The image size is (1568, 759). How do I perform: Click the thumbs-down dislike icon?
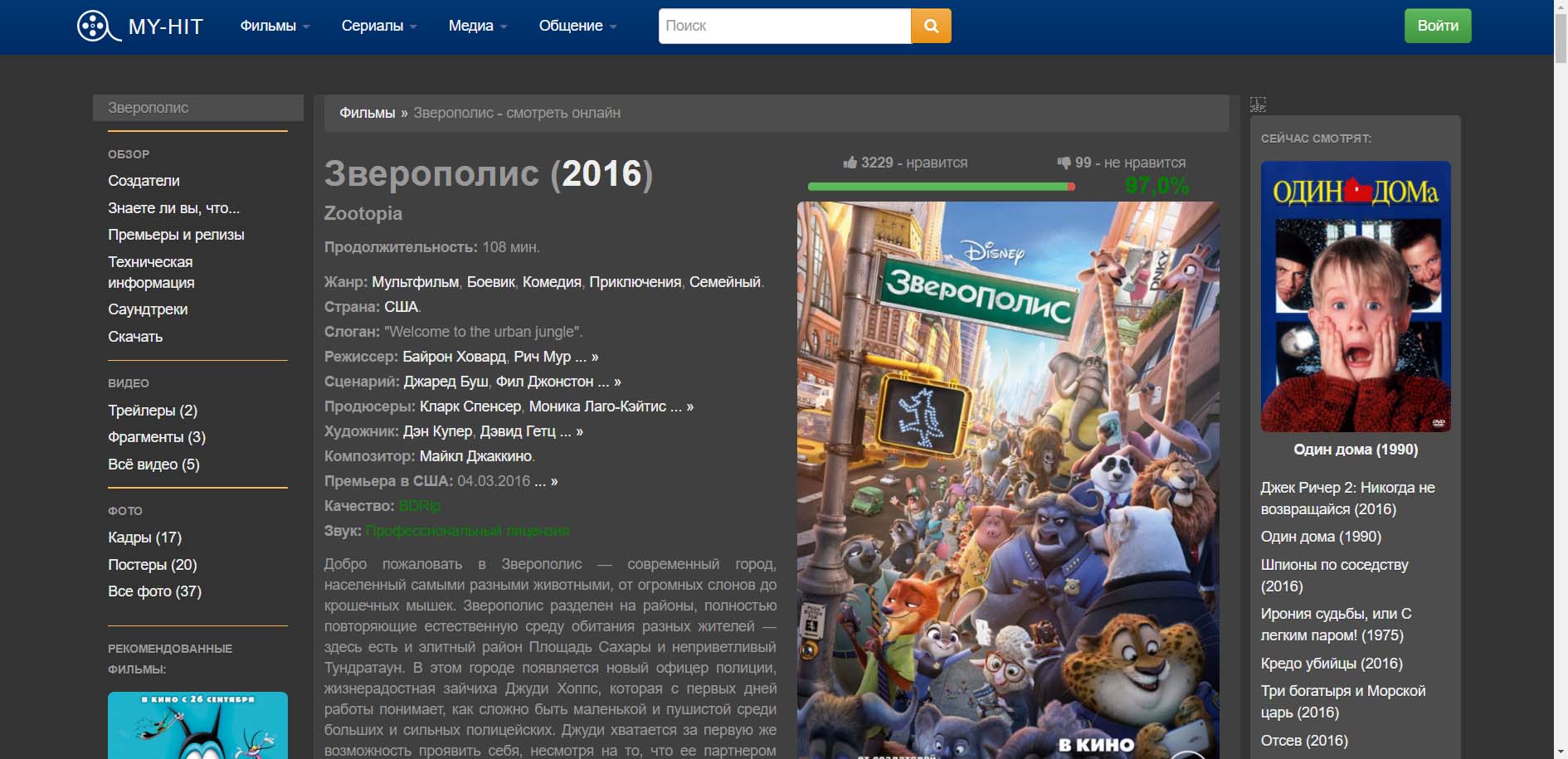pos(1064,163)
